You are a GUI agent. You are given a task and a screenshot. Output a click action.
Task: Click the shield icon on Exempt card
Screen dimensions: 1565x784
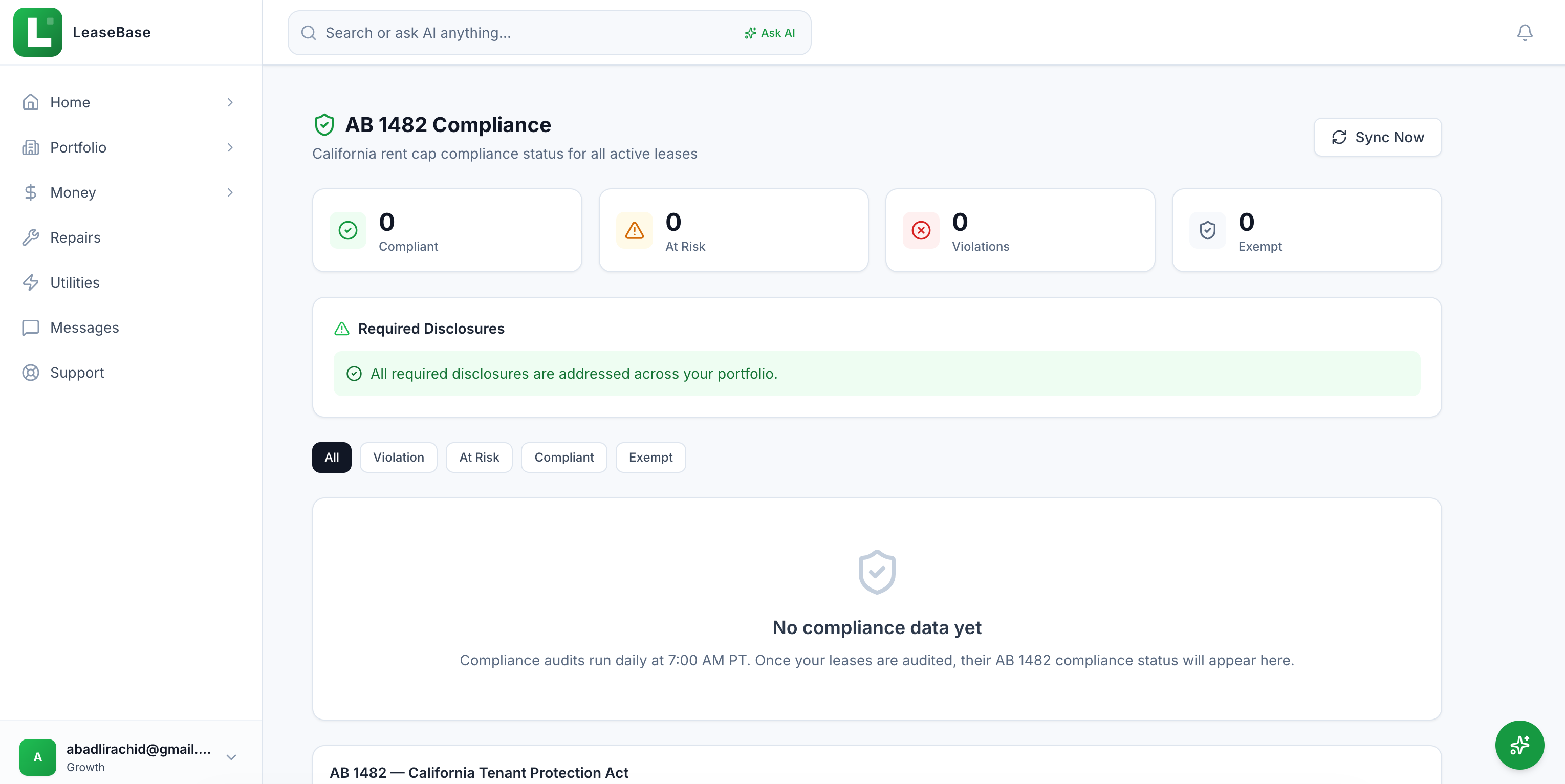pyautogui.click(x=1208, y=230)
